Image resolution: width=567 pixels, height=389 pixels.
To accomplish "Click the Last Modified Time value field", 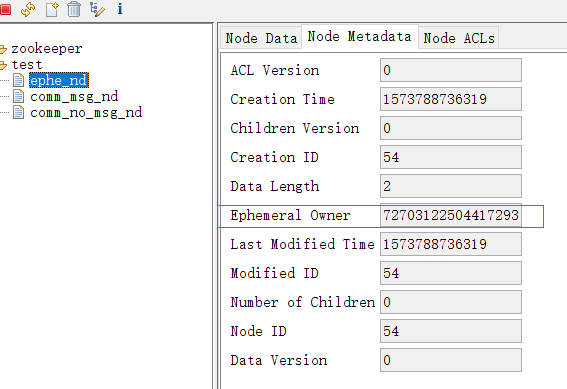I will (451, 244).
